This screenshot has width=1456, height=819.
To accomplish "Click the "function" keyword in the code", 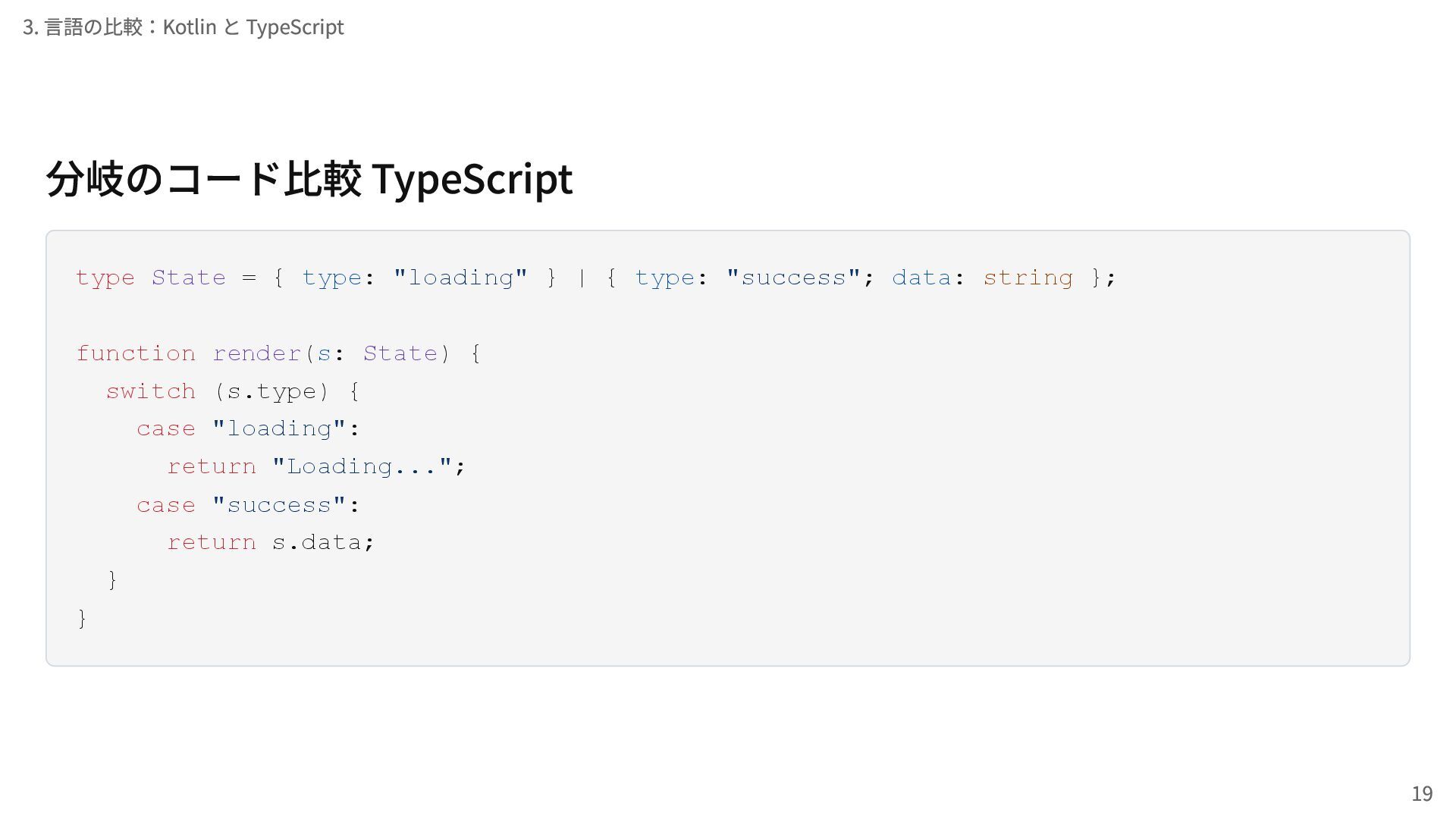I will 136,353.
